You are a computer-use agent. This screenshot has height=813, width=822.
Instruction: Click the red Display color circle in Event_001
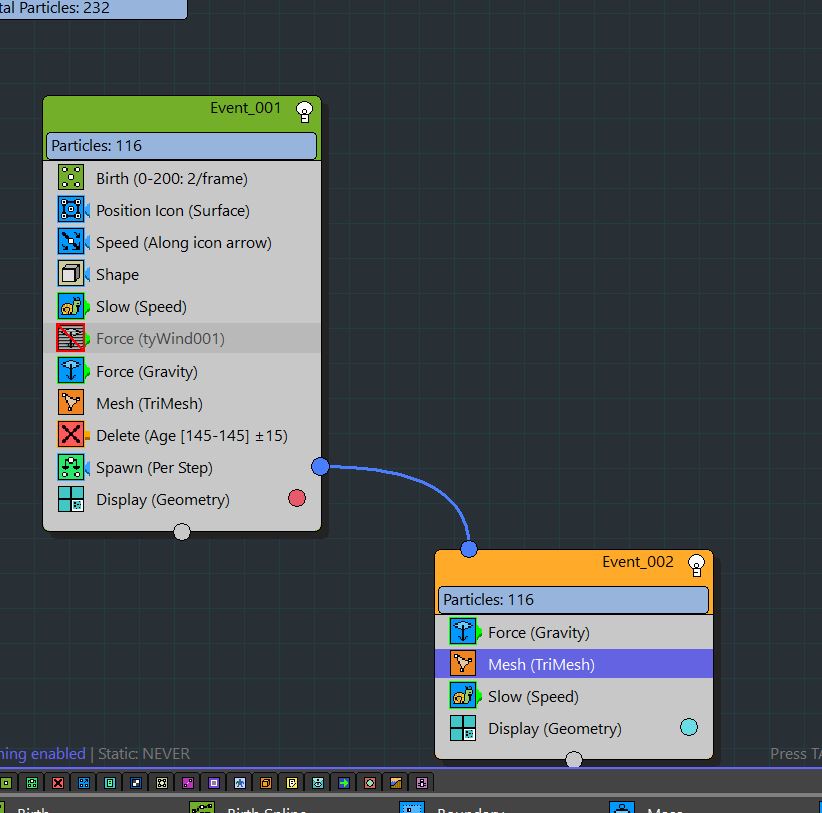pos(297,498)
